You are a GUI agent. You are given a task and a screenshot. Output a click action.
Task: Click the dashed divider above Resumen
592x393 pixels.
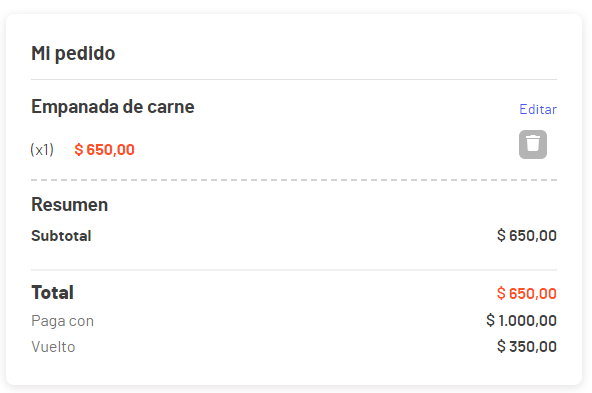point(294,180)
